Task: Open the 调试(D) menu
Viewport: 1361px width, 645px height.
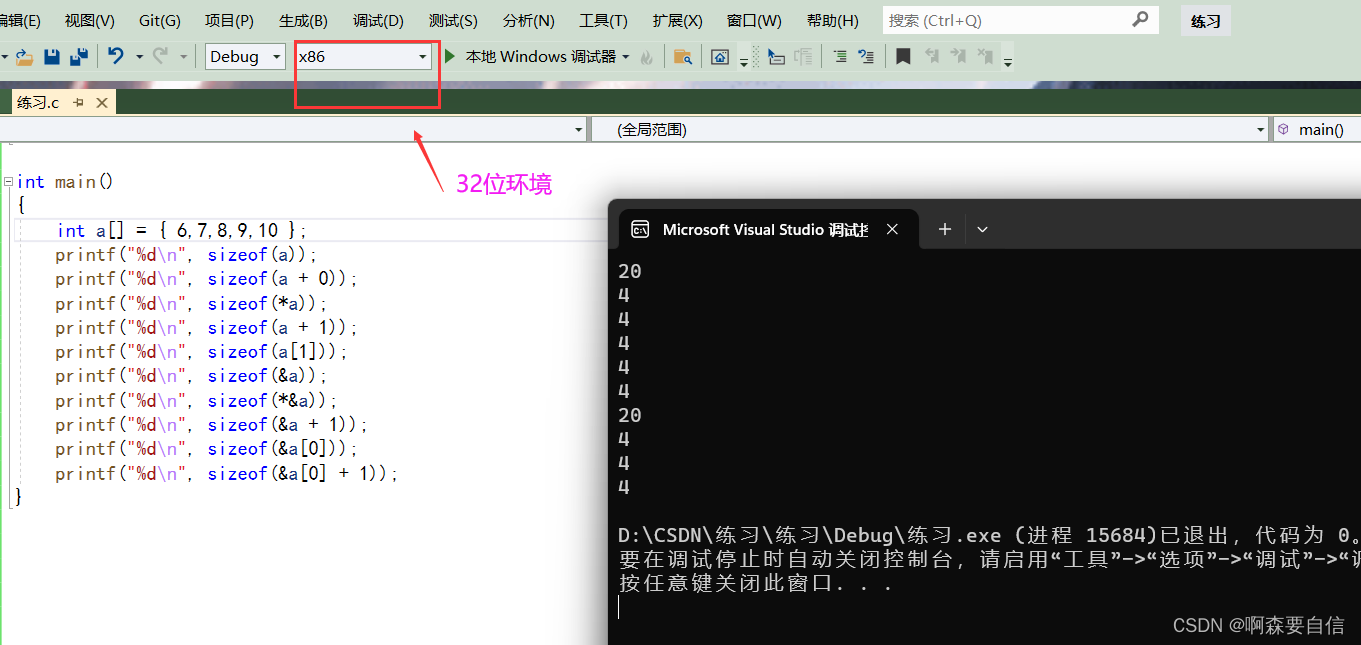Action: click(378, 20)
